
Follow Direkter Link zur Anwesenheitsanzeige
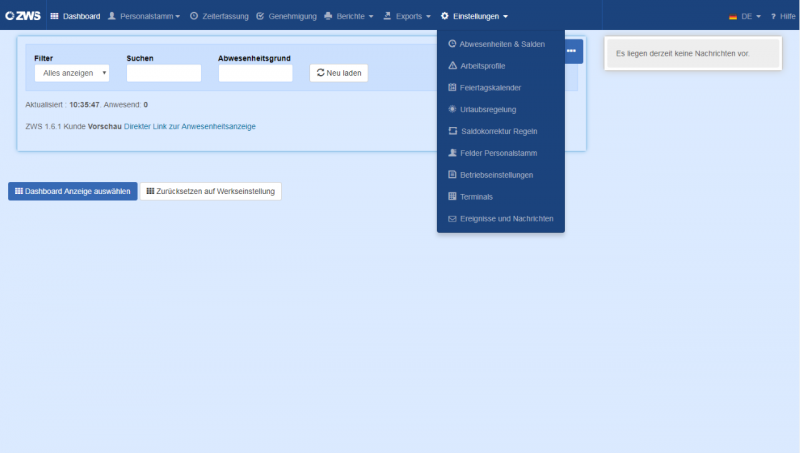[190, 126]
